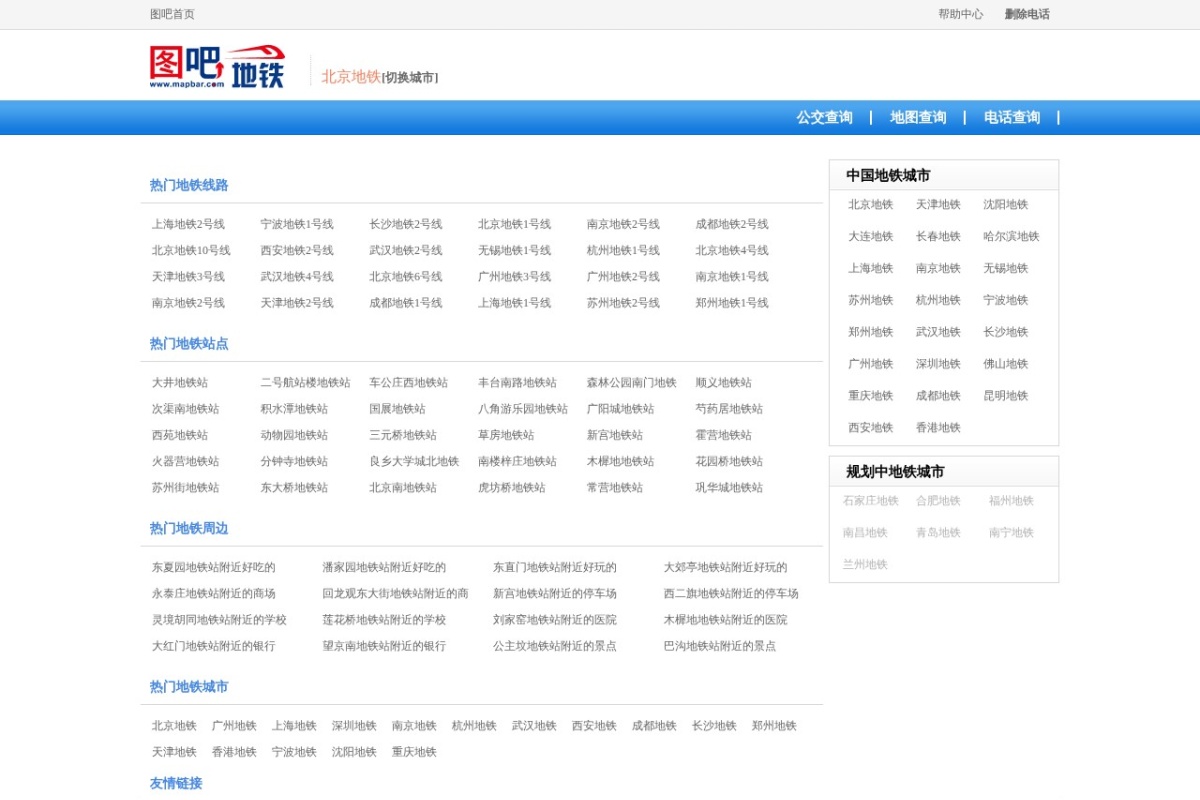Screen dimensions: 1200x800
Task: Click 香港地铁 in 中国地铁城市 panel
Action: click(x=938, y=427)
